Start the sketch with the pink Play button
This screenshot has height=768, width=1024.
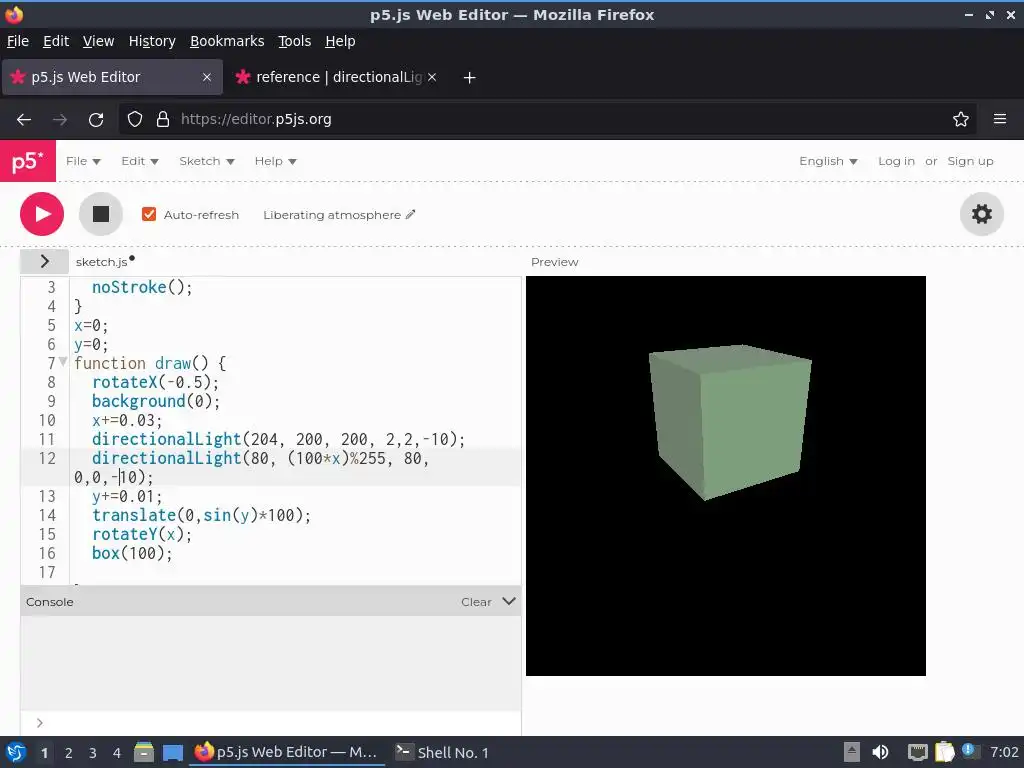(x=42, y=214)
